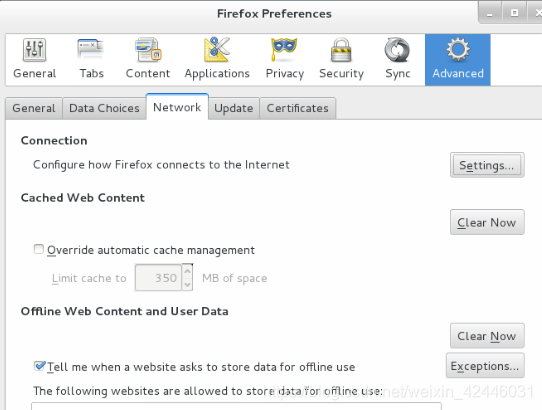
Task: Open the Tabs preferences pane icon
Action: coord(91,59)
